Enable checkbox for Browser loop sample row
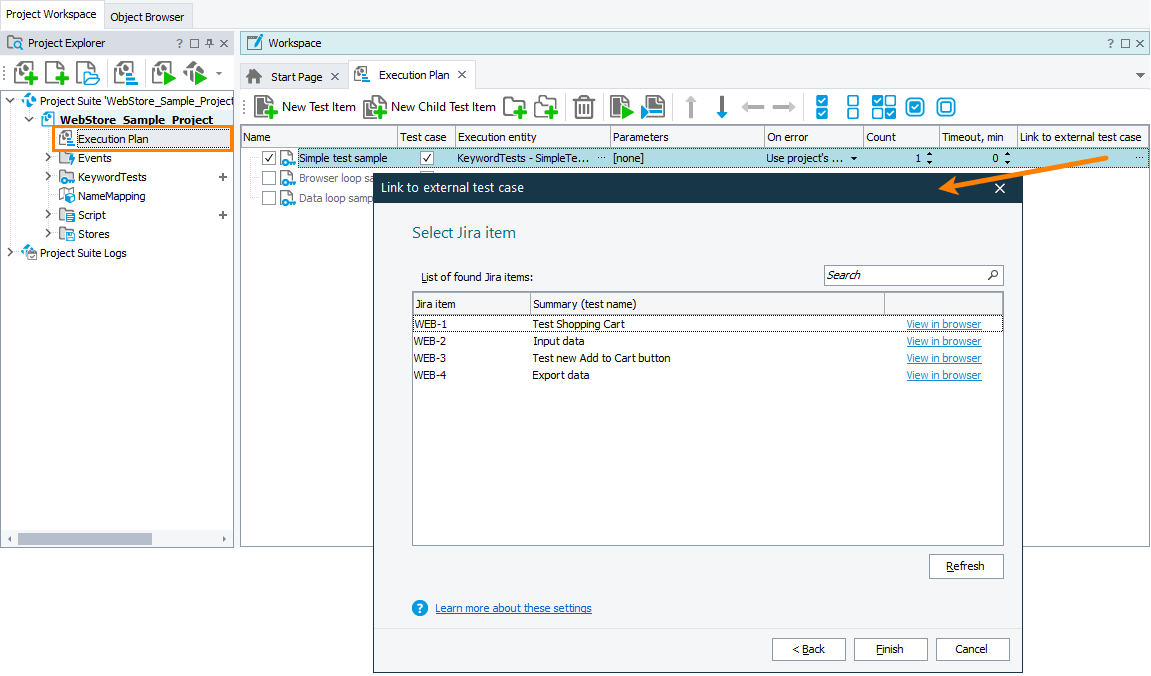The image size is (1151, 676). pyautogui.click(x=269, y=178)
